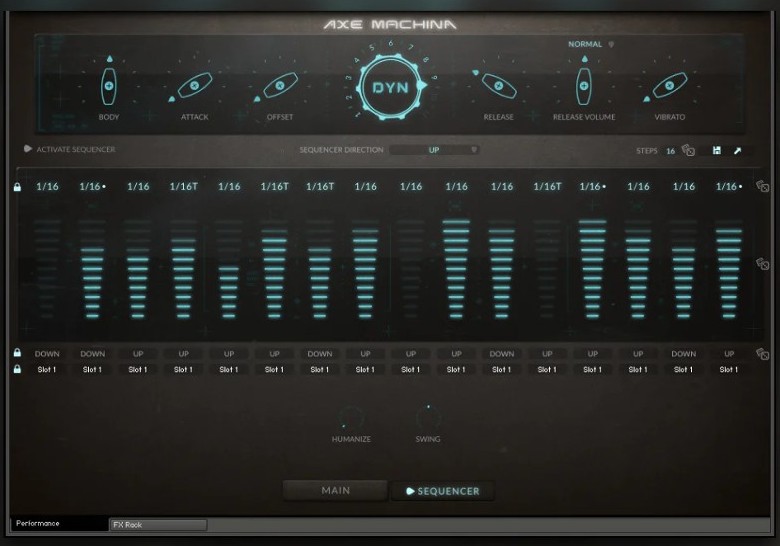Click the step 12 dimmed velocity bar
Screen dimensions: 780x546
tap(547, 268)
